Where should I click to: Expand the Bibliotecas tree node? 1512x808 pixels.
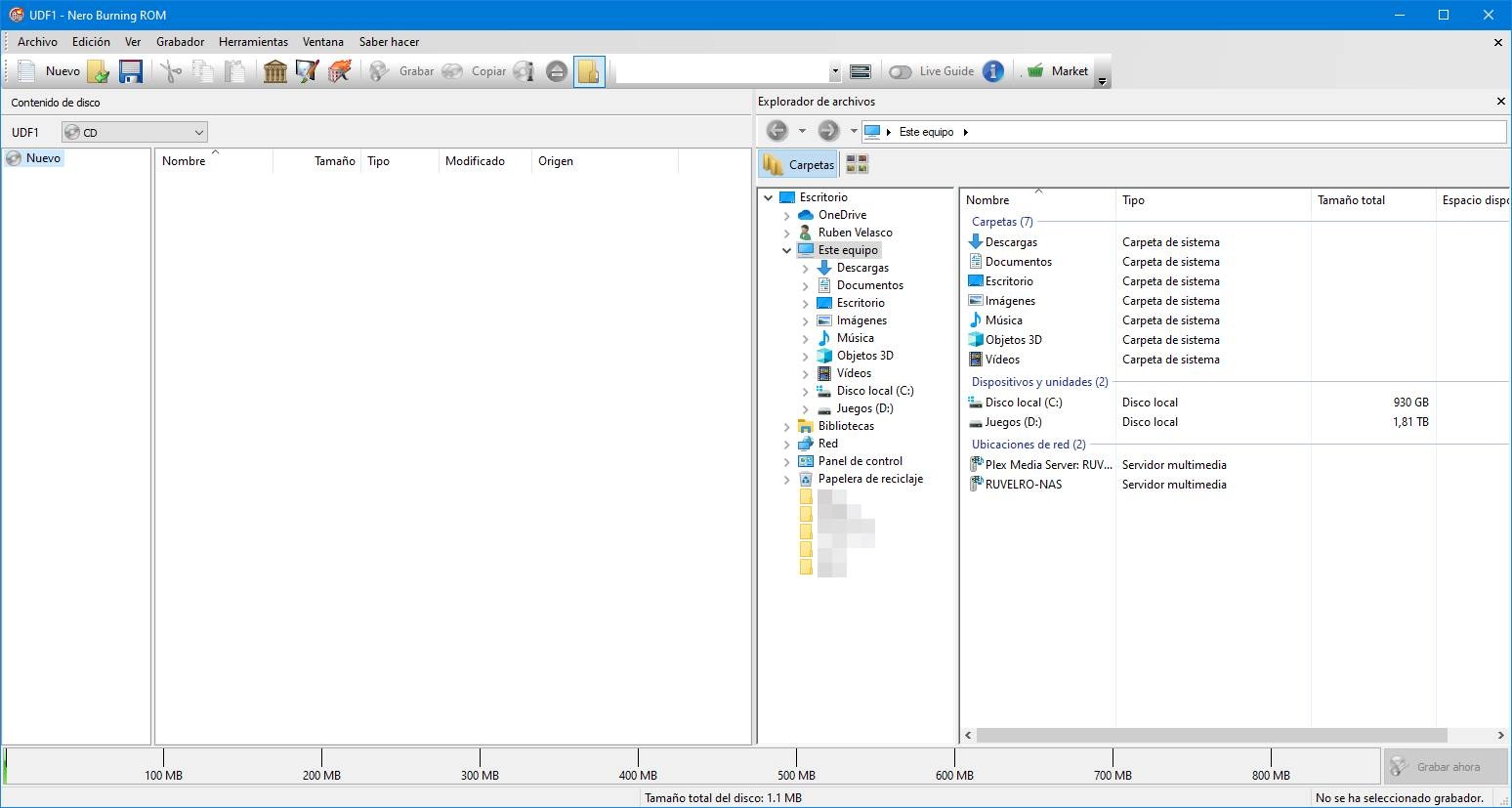787,426
